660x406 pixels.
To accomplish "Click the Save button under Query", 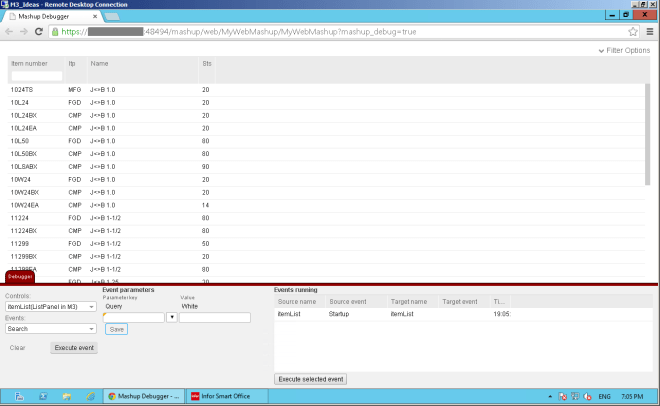I will [116, 329].
